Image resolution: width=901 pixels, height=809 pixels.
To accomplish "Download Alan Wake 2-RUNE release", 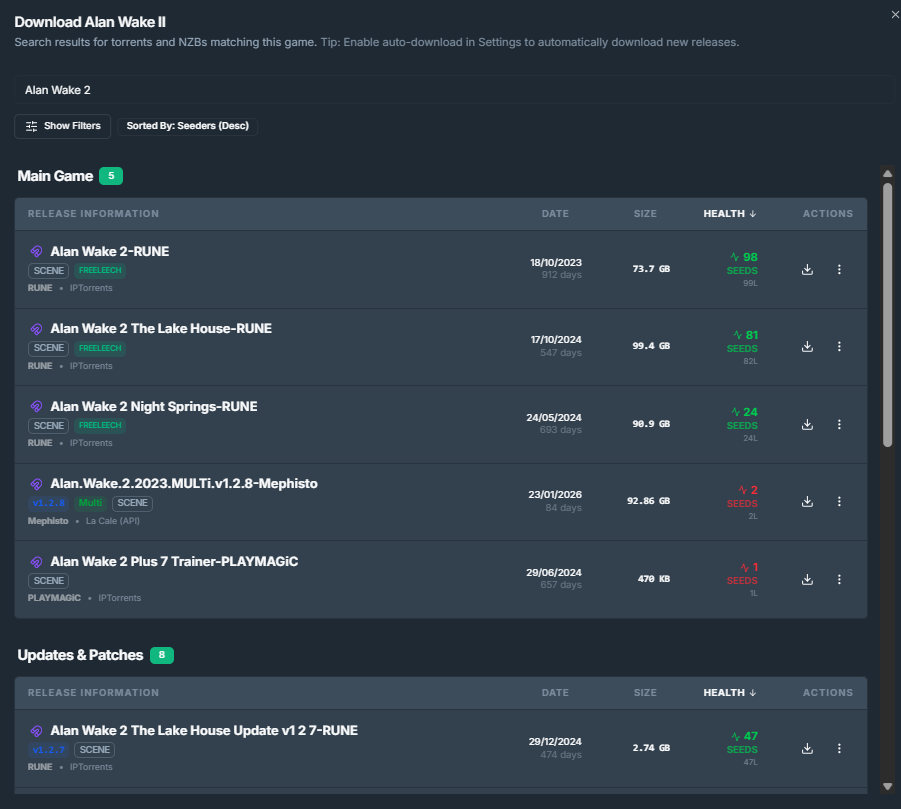I will (807, 269).
